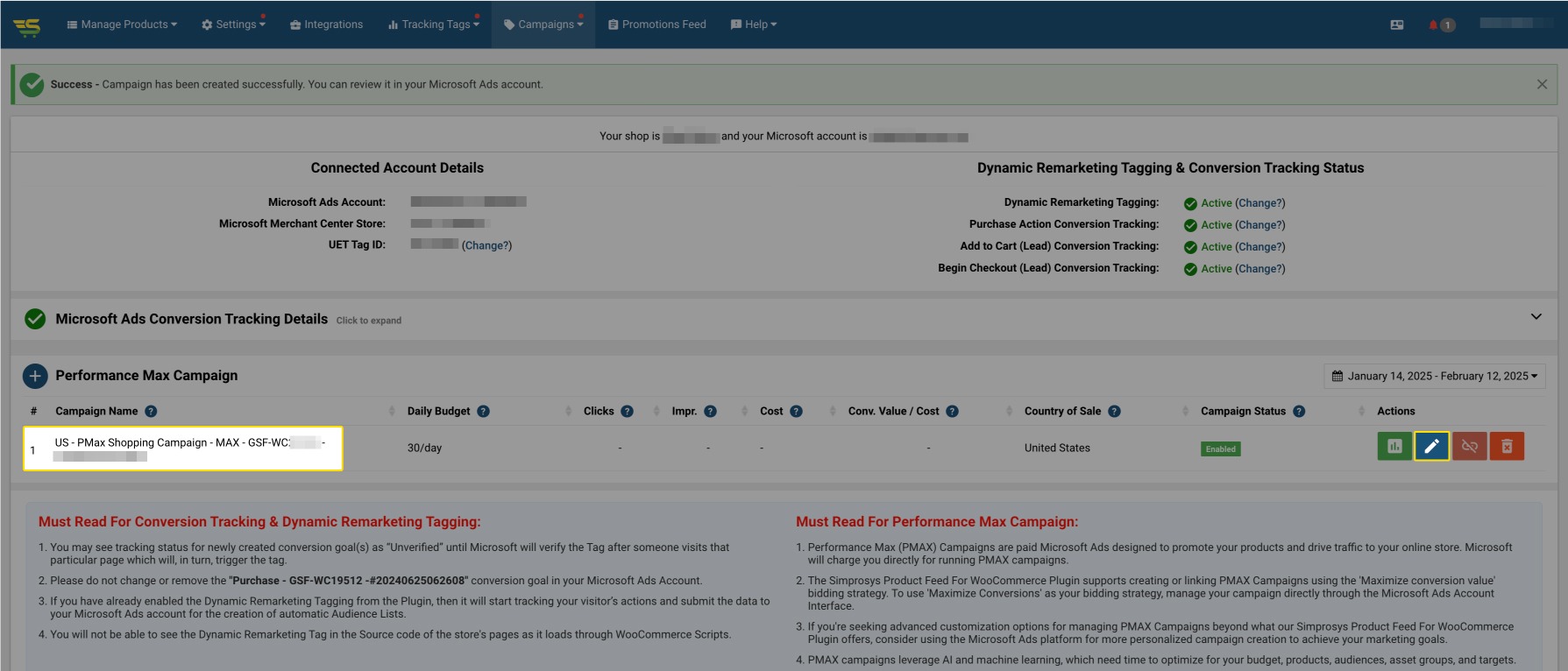1568x671 pixels.
Task: Open campaign report chart icon
Action: pos(1394,446)
